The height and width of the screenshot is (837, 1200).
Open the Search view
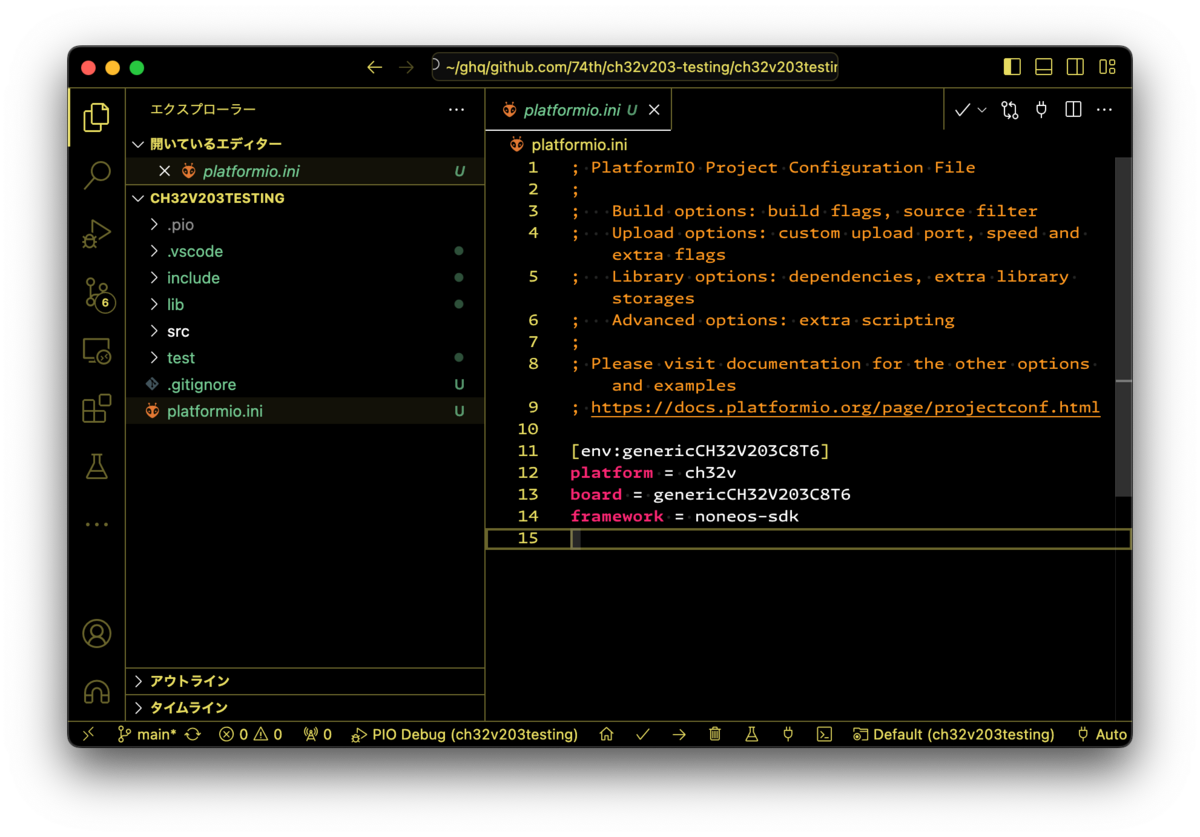coord(97,175)
